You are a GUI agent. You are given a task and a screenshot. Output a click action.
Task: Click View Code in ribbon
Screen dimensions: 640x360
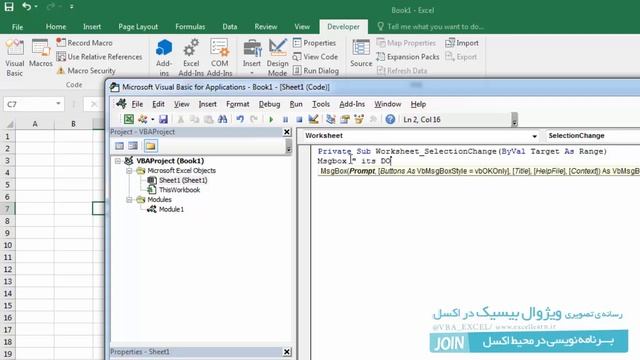click(x=316, y=57)
